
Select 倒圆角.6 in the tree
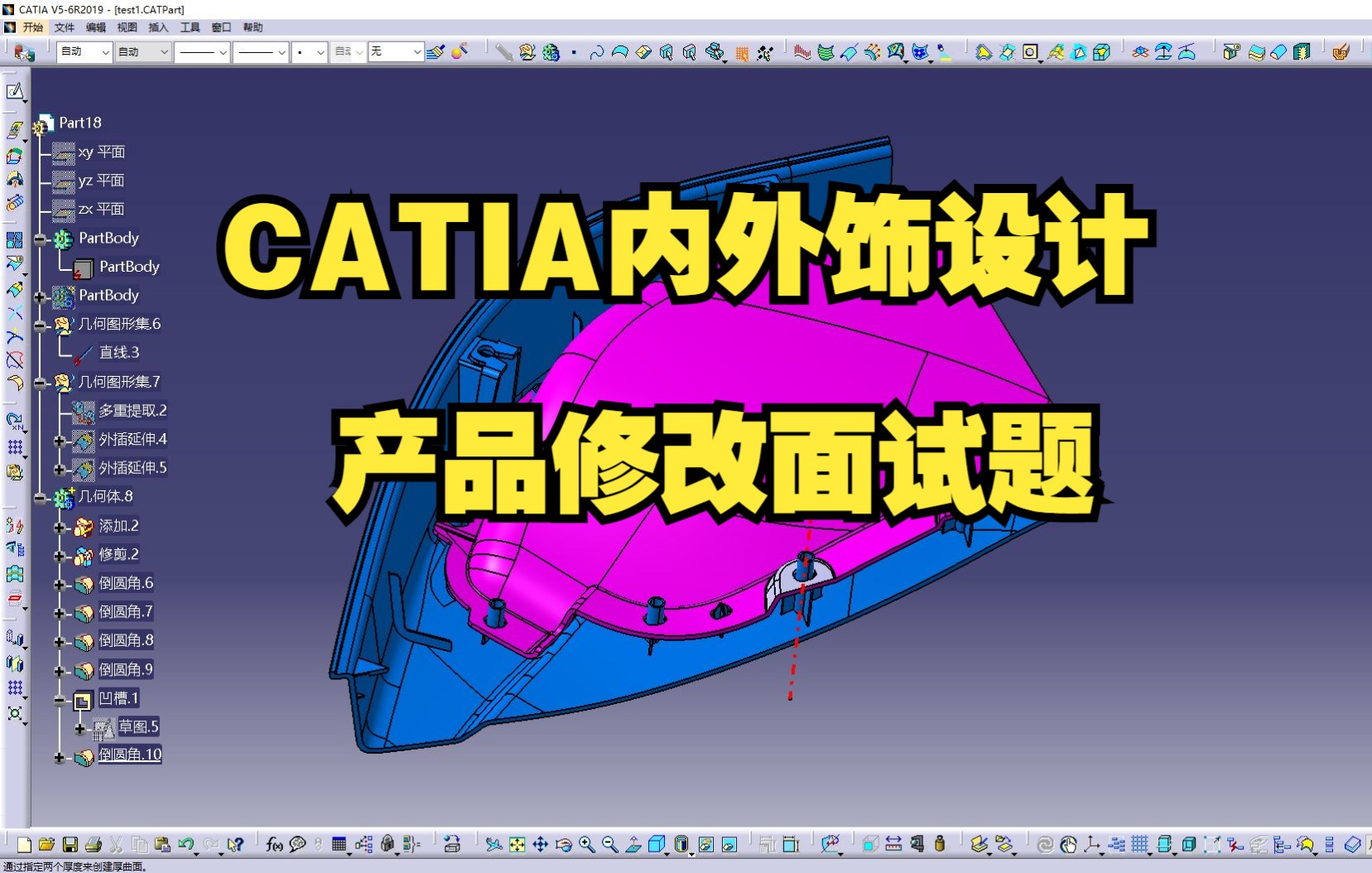(126, 583)
